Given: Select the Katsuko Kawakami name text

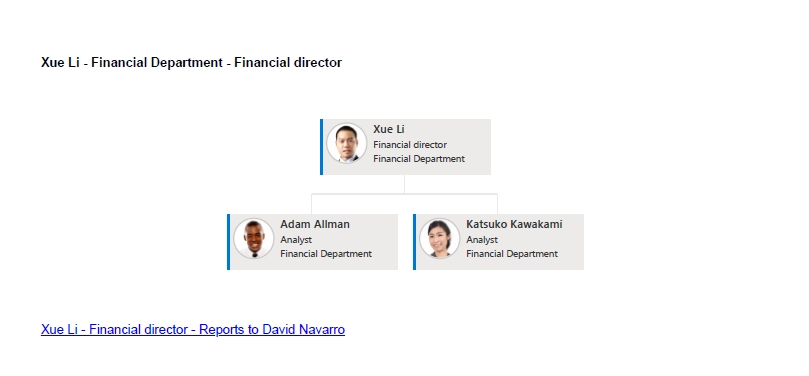Looking at the screenshot, I should coord(514,224).
